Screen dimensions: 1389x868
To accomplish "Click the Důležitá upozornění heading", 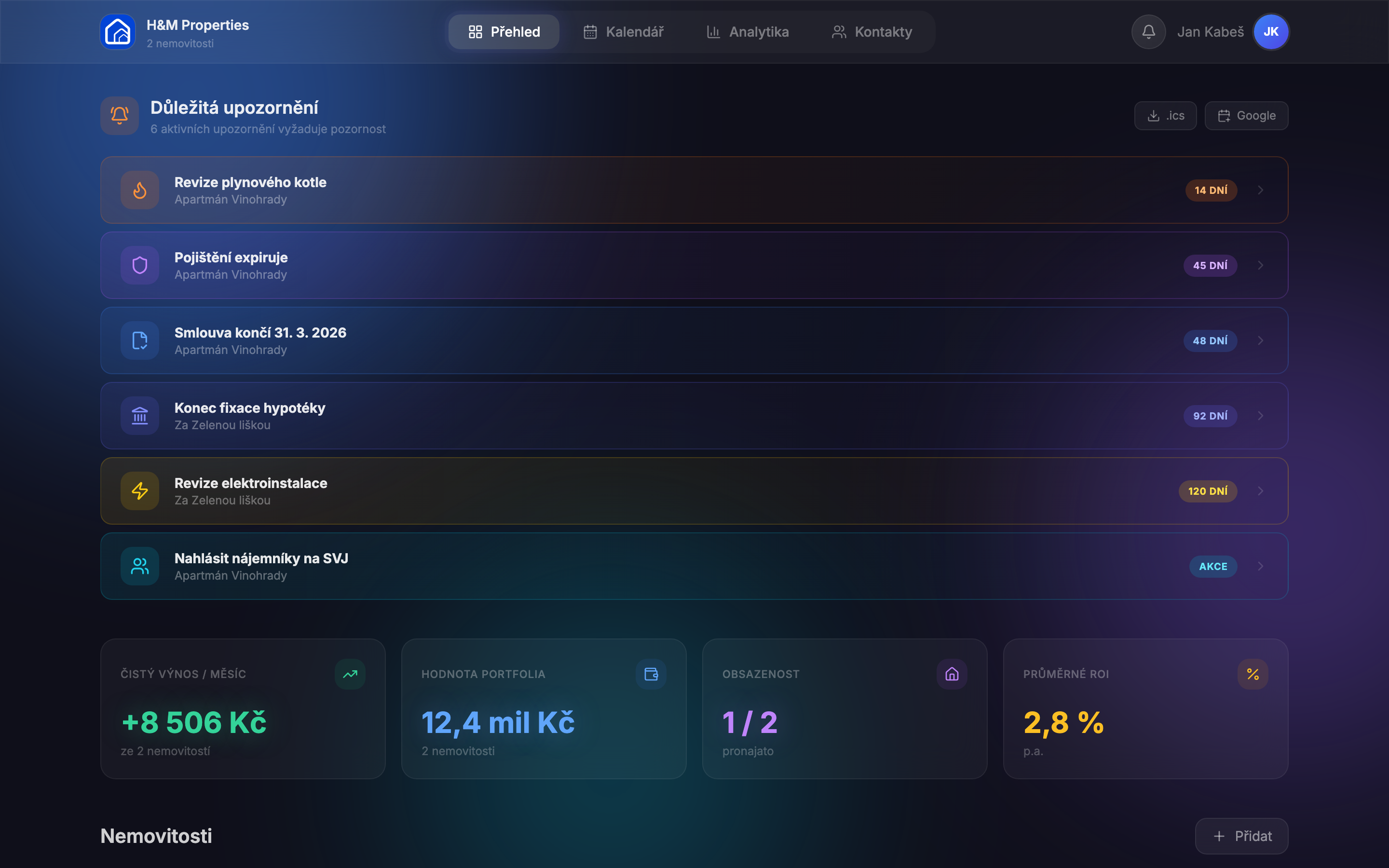I will click(234, 108).
